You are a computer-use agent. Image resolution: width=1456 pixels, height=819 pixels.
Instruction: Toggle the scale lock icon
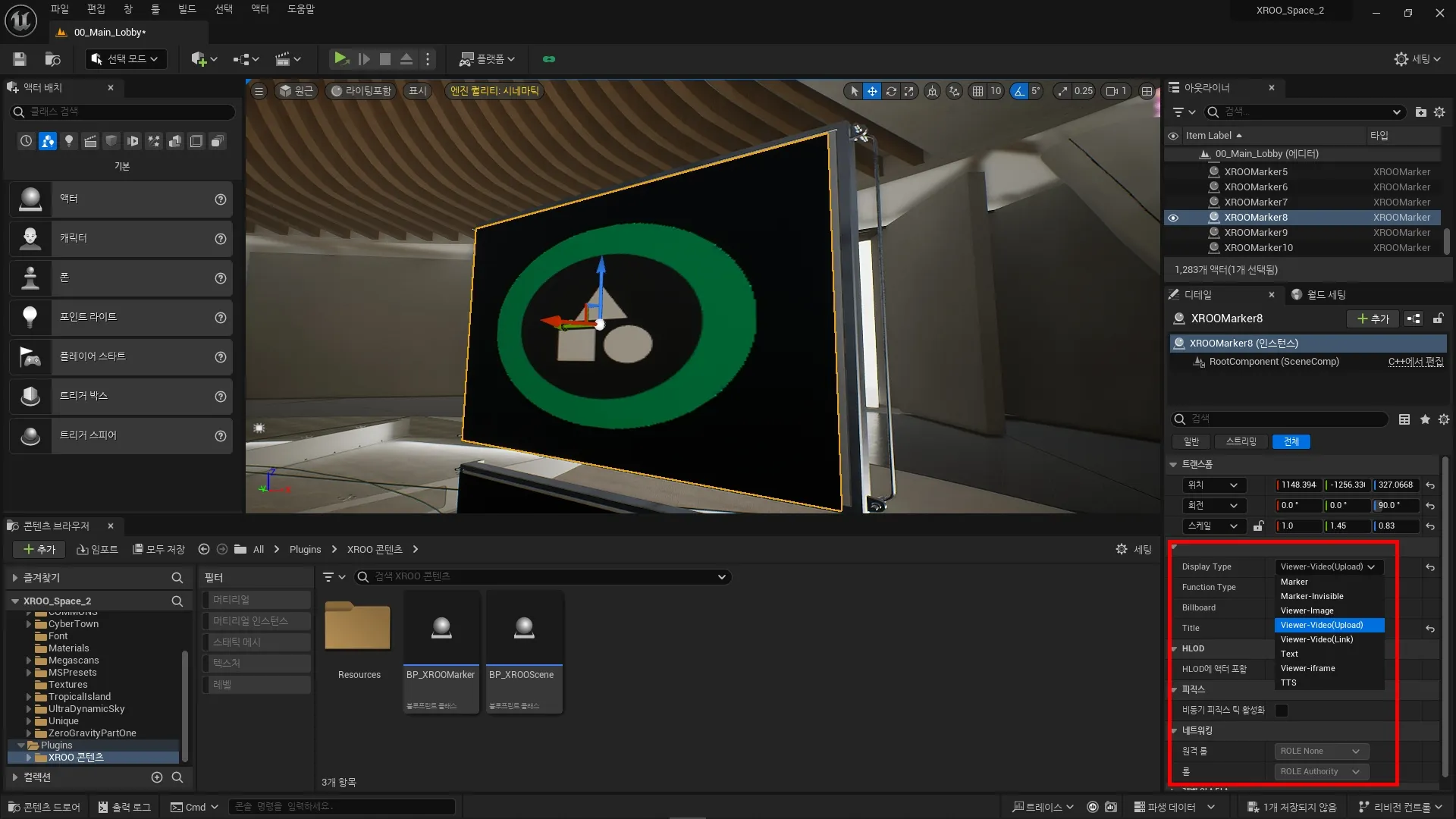point(1259,526)
